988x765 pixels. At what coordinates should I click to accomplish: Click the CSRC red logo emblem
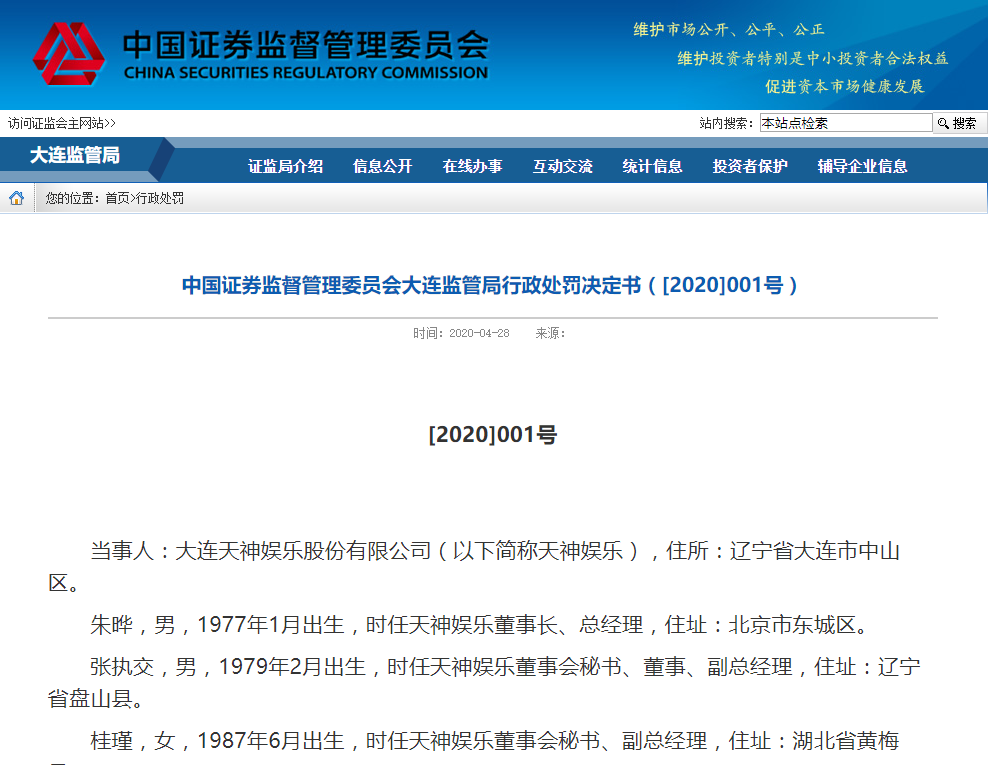click(68, 54)
